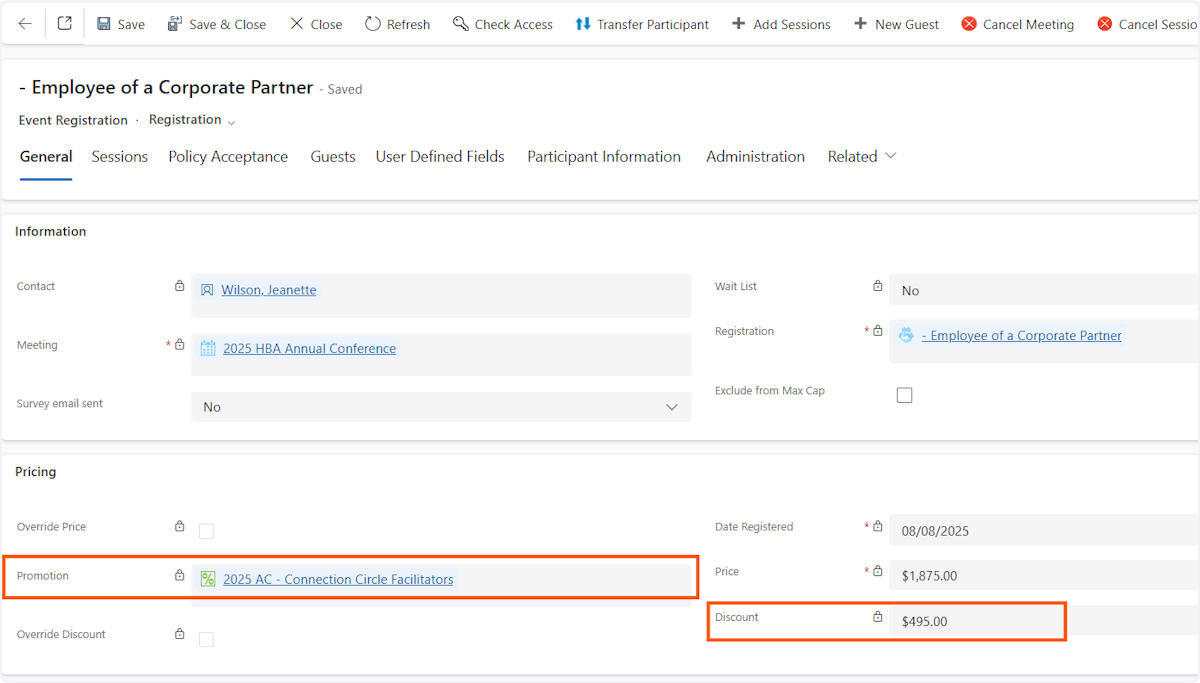Image resolution: width=1200 pixels, height=683 pixels.
Task: Click the Event Registration entity label
Action: 73,120
